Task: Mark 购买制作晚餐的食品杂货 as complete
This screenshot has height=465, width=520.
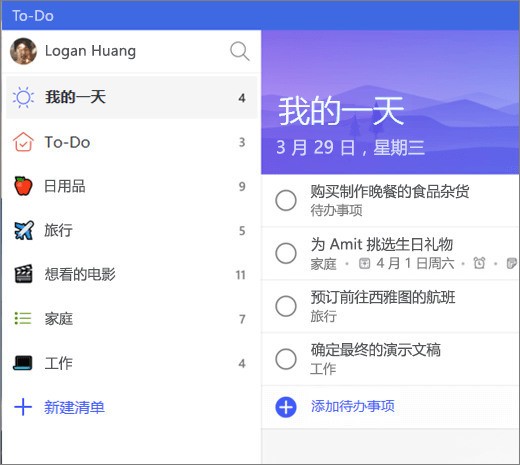Action: (x=286, y=201)
